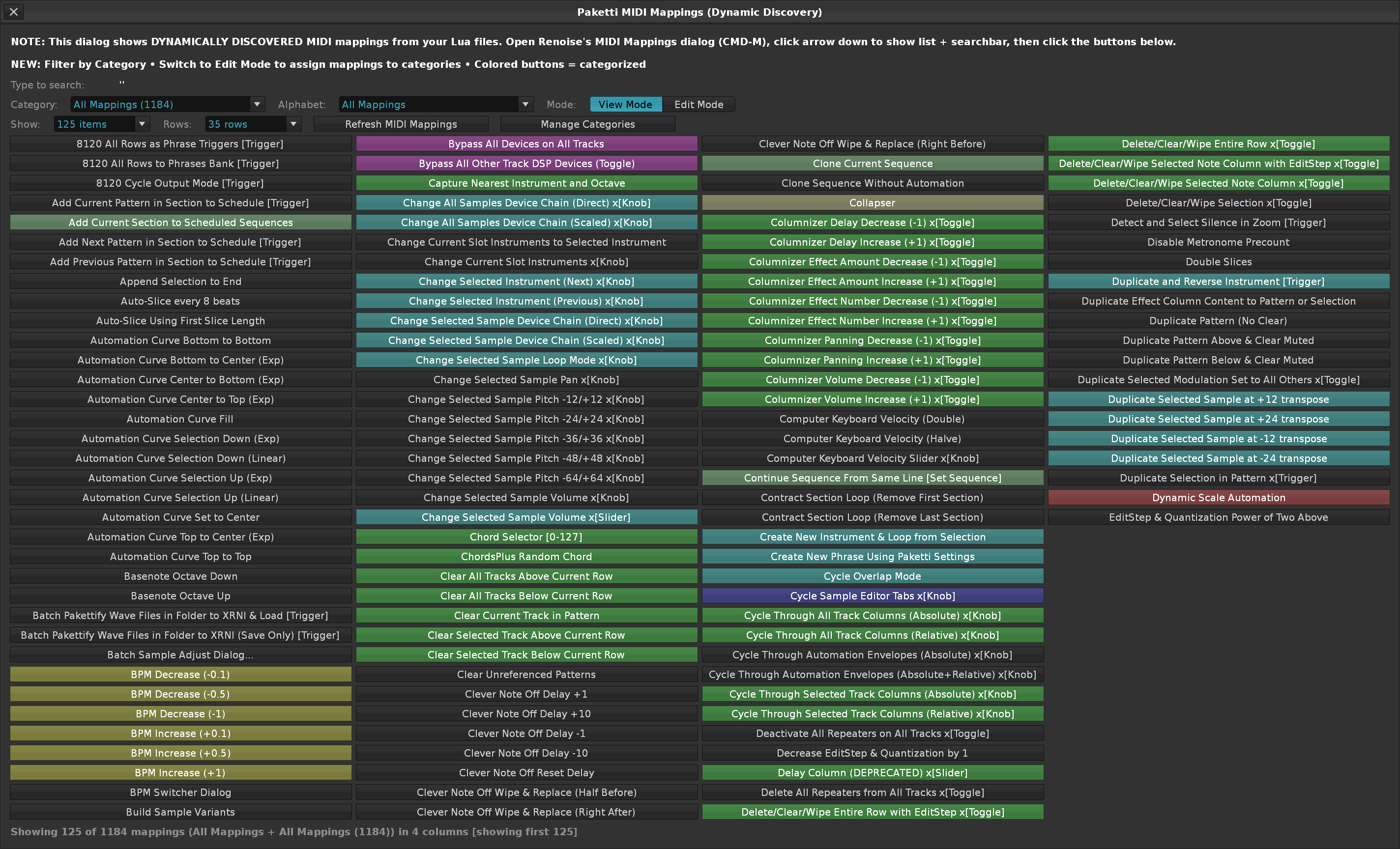The image size is (1400, 849).
Task: Open the Rows count dropdown
Action: click(253, 124)
